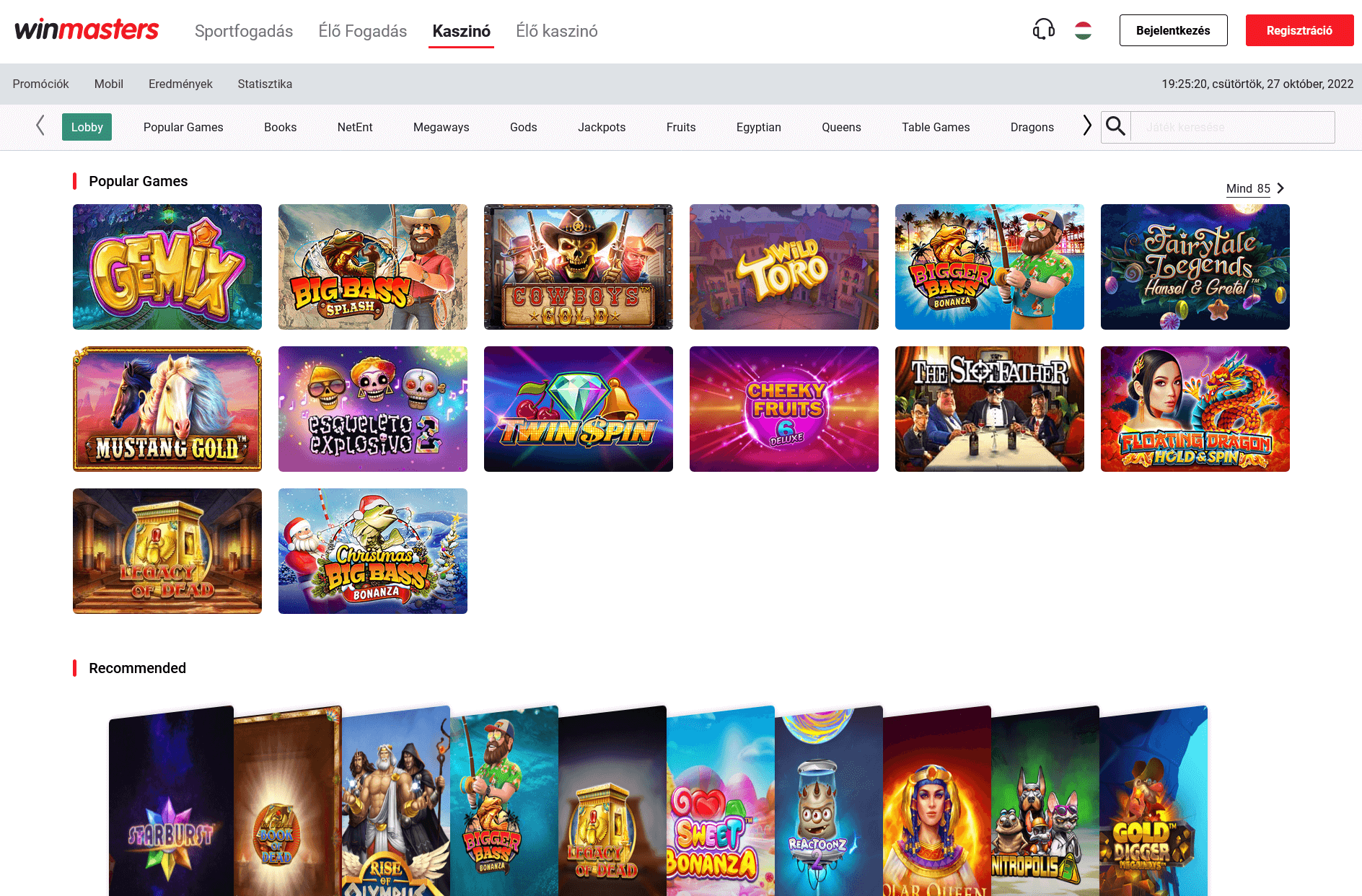Open Mustang Gold game
The width and height of the screenshot is (1362, 896).
167,409
